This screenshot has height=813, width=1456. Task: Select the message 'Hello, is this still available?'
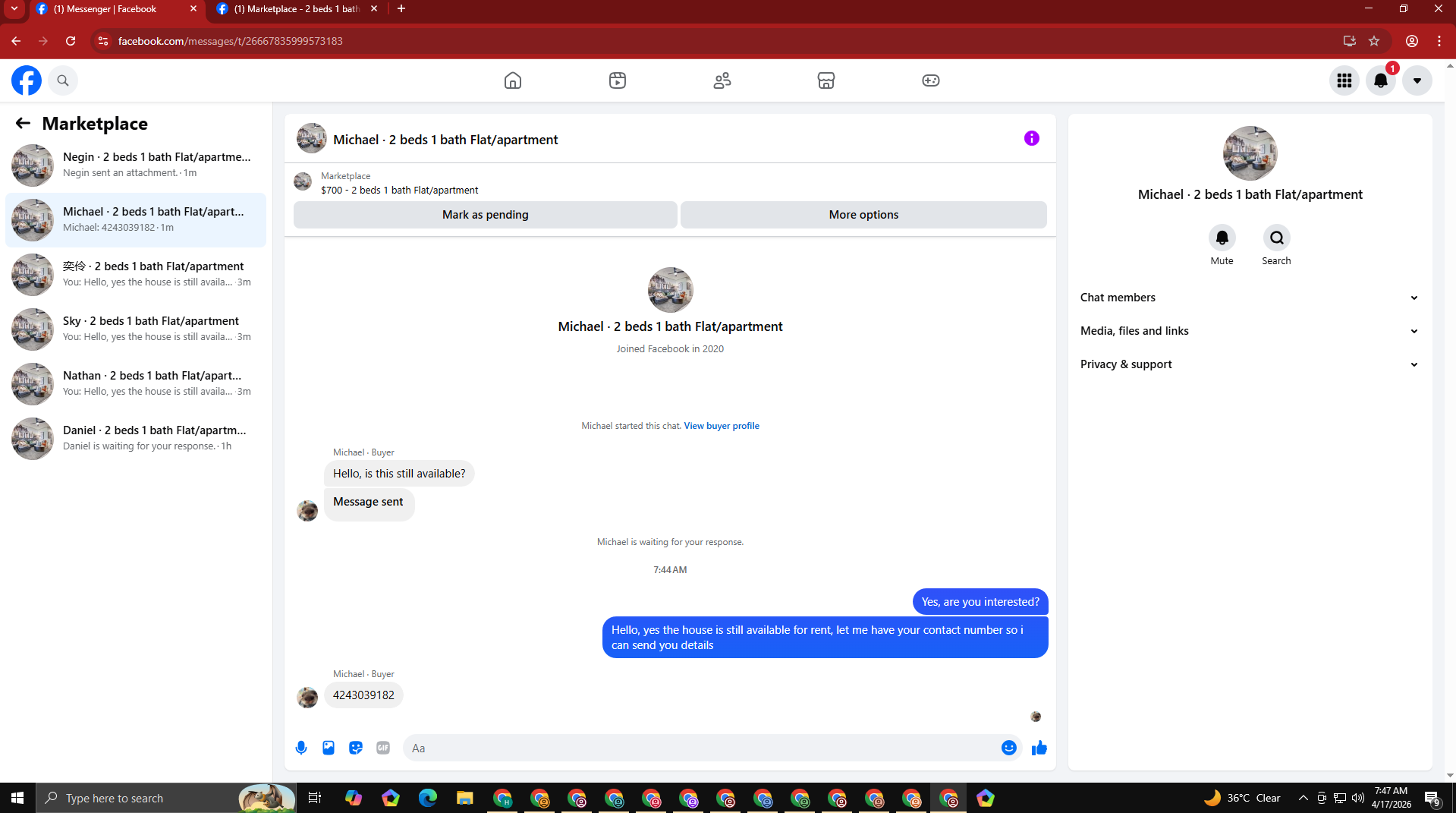[399, 474]
